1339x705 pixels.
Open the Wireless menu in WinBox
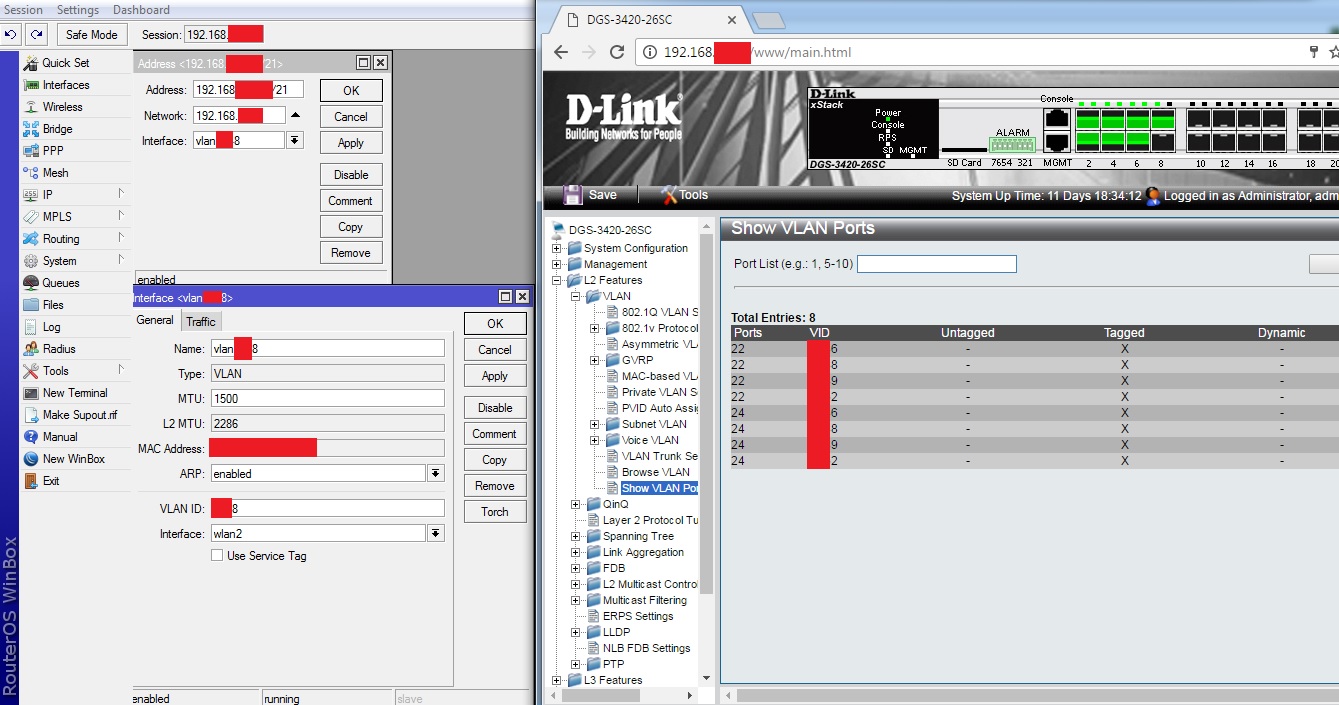click(x=62, y=107)
